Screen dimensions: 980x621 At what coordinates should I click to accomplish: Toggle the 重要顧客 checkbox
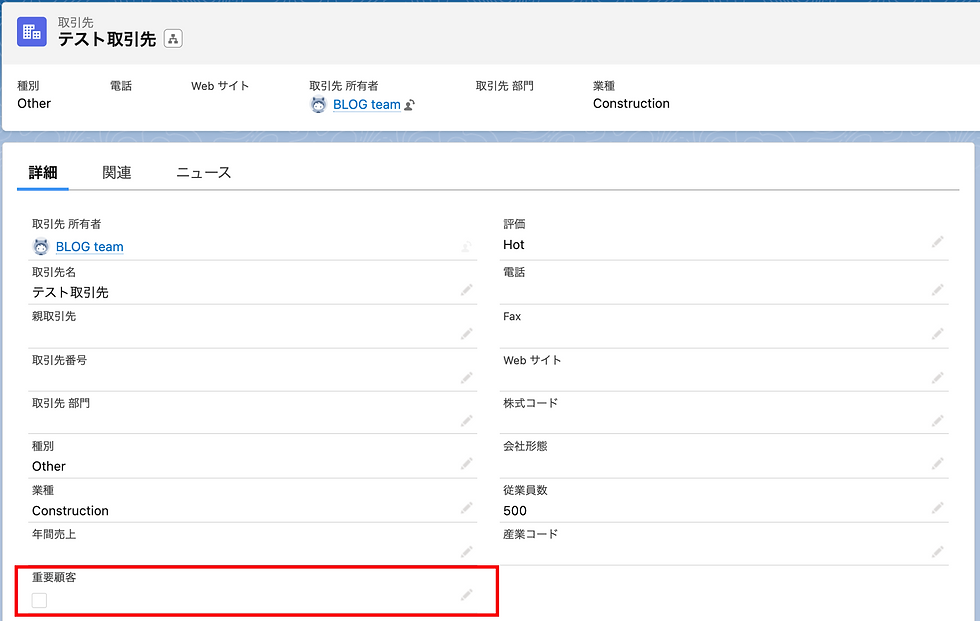(x=39, y=600)
